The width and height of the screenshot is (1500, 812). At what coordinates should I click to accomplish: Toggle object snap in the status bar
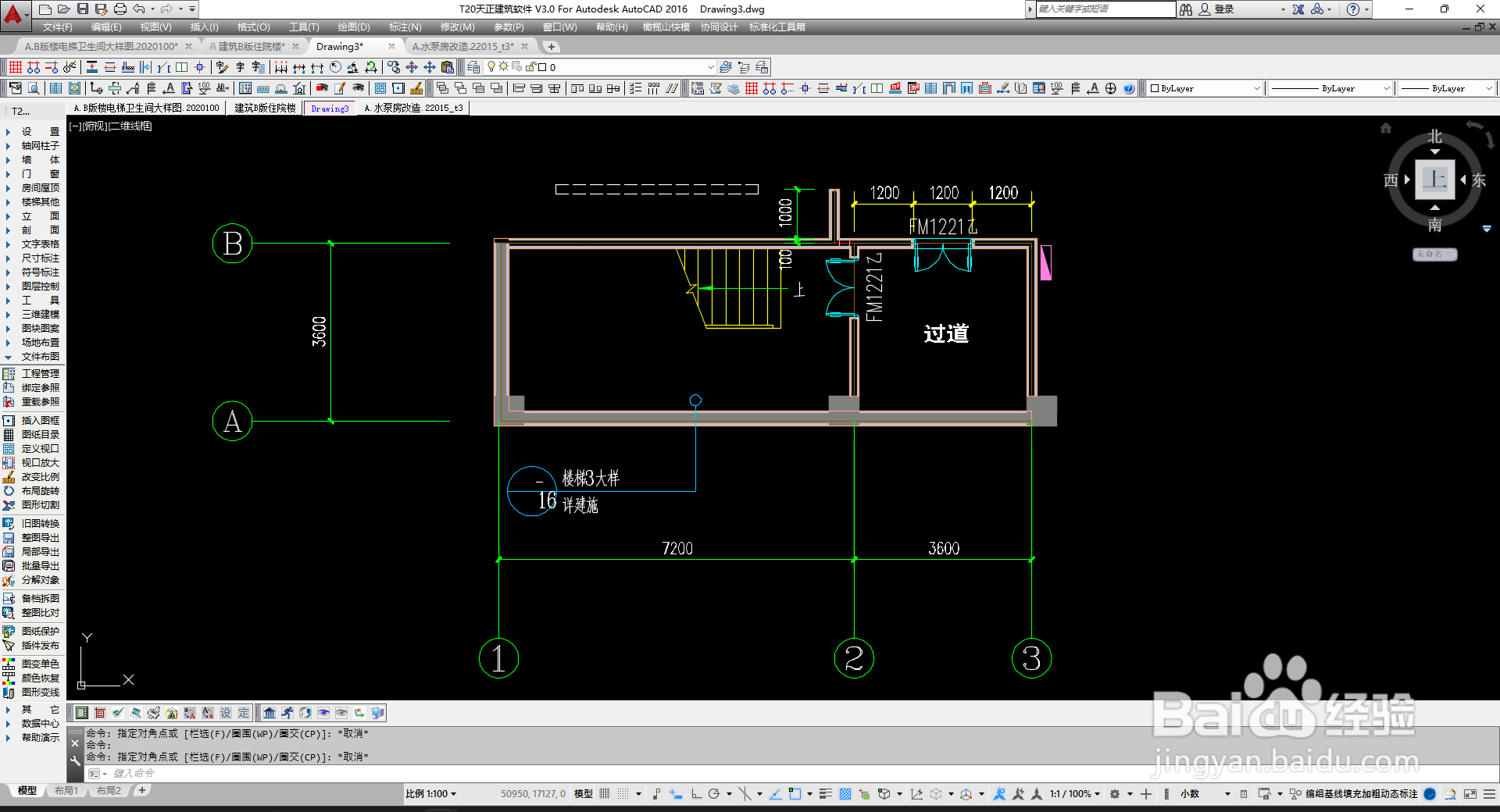point(795,794)
